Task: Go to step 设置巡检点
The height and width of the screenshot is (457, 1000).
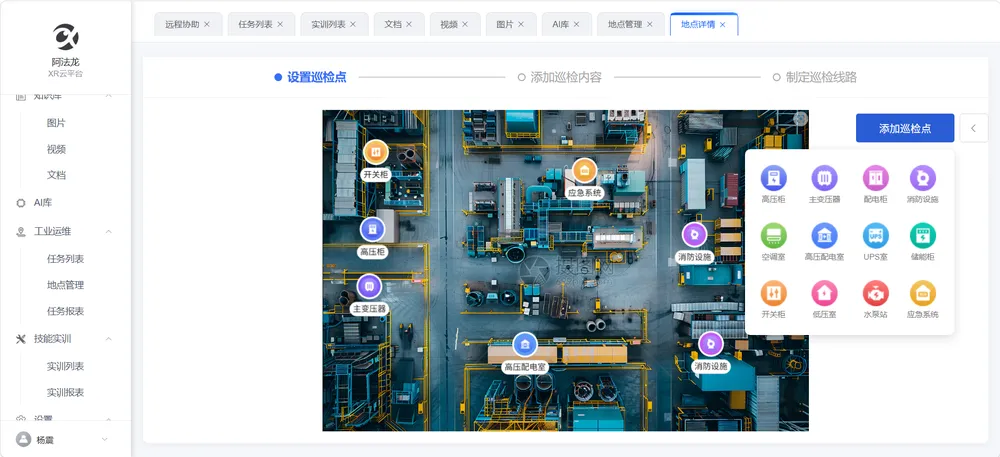Action: [x=311, y=77]
